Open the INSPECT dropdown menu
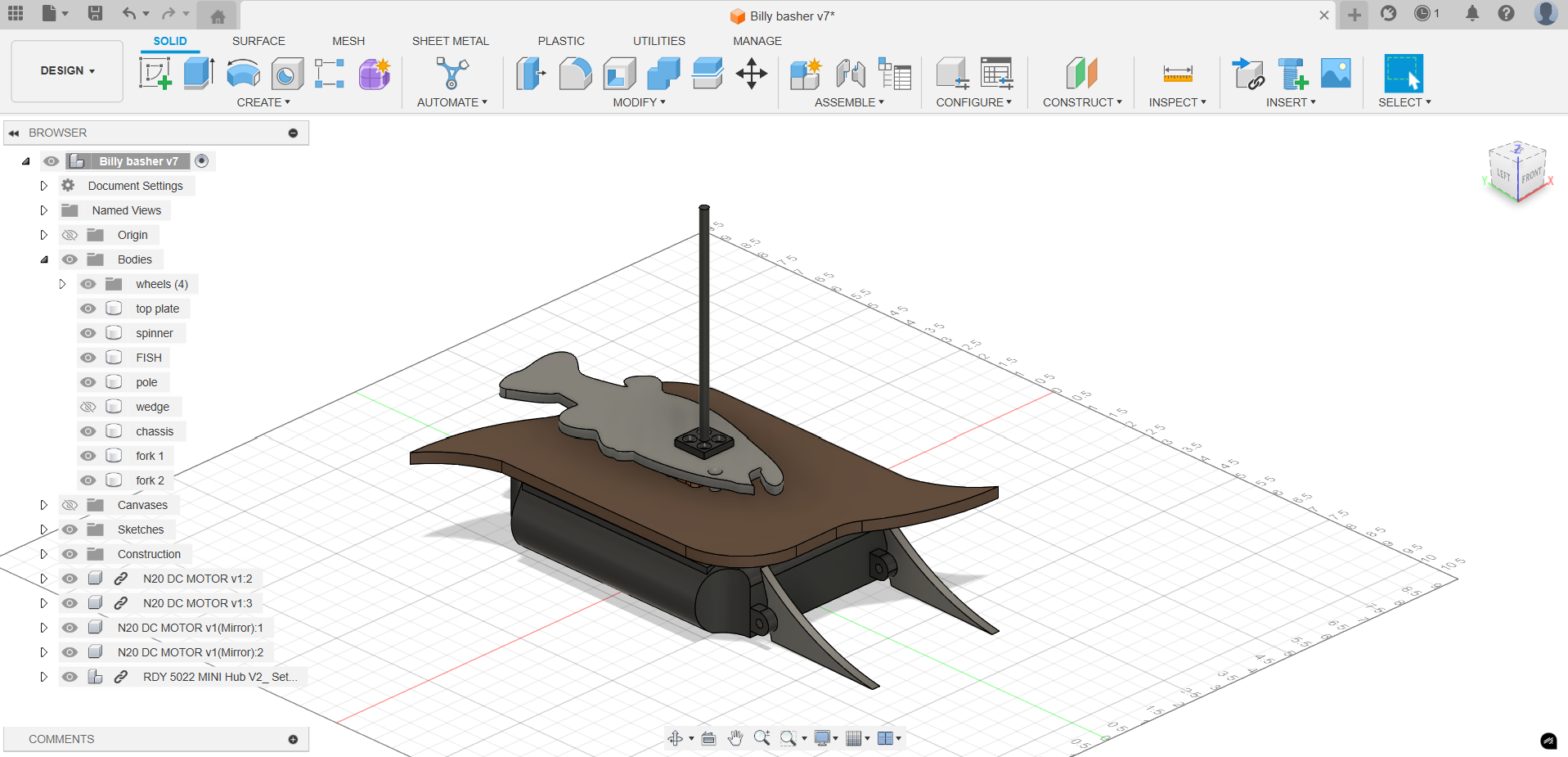The width and height of the screenshot is (1568, 757). [1177, 102]
